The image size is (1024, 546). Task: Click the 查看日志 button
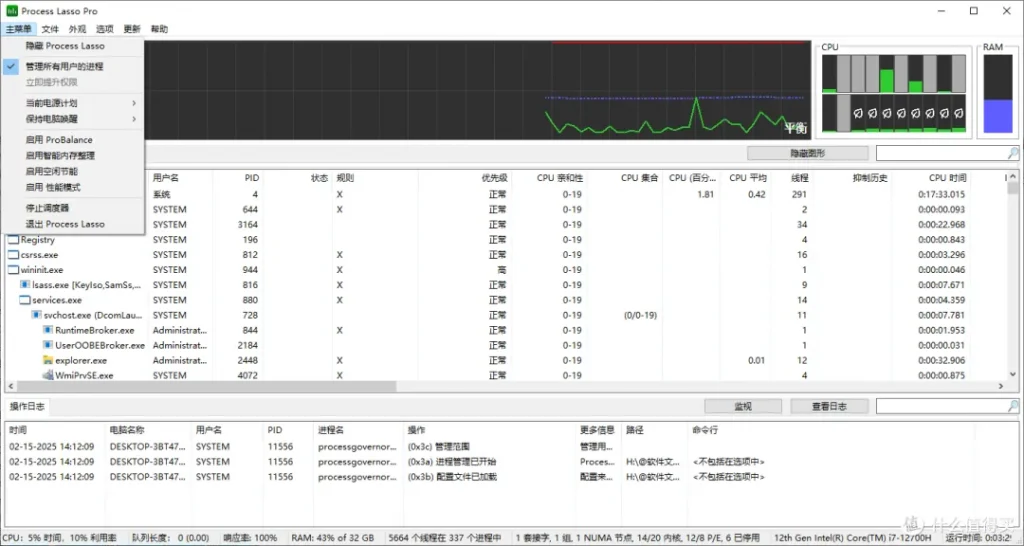pyautogui.click(x=829, y=406)
